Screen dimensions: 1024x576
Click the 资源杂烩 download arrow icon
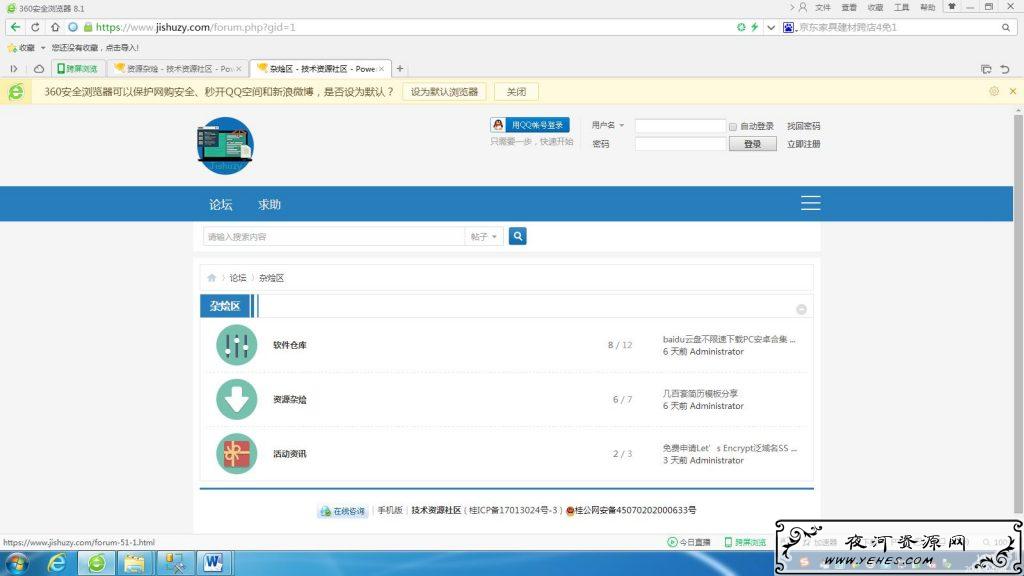236,399
